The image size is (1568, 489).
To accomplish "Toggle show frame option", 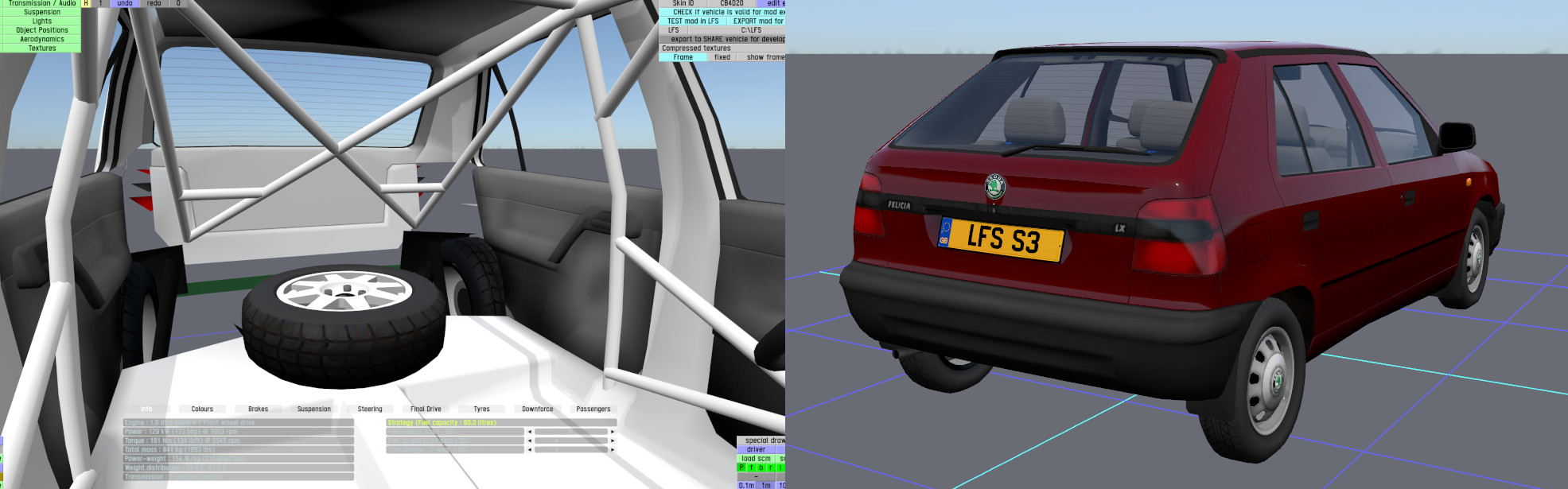I will [x=761, y=57].
